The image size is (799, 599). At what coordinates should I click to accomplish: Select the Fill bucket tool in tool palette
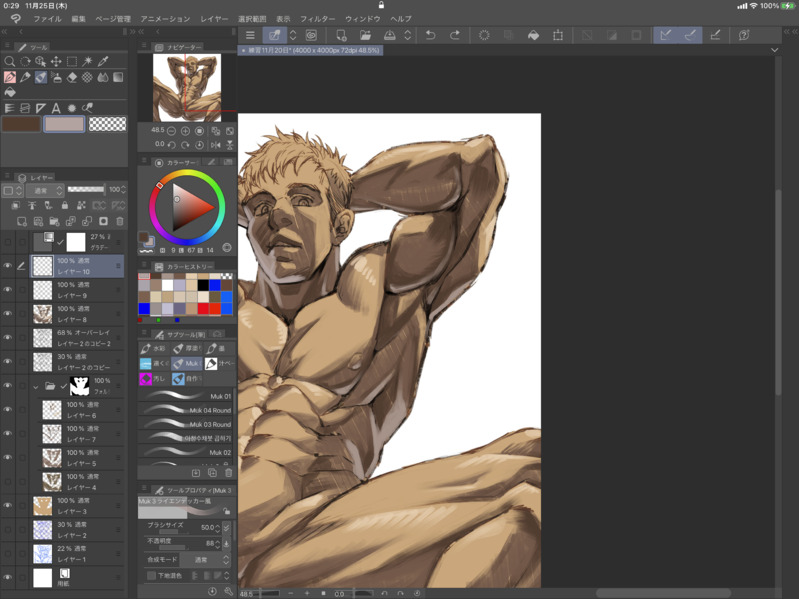[x=10, y=92]
